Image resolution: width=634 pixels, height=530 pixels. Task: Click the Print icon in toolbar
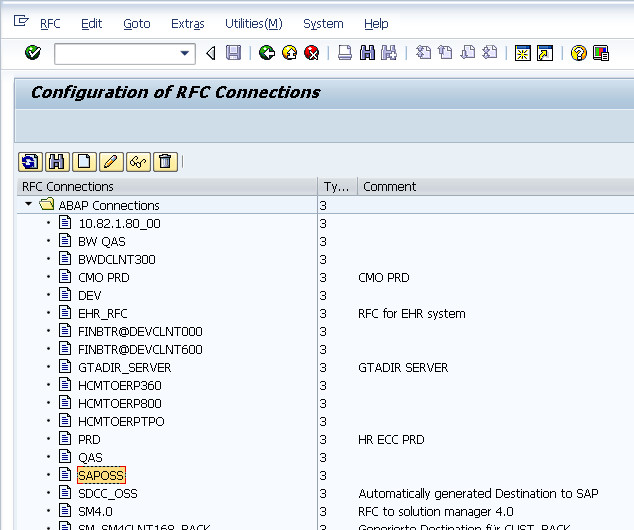(x=344, y=53)
